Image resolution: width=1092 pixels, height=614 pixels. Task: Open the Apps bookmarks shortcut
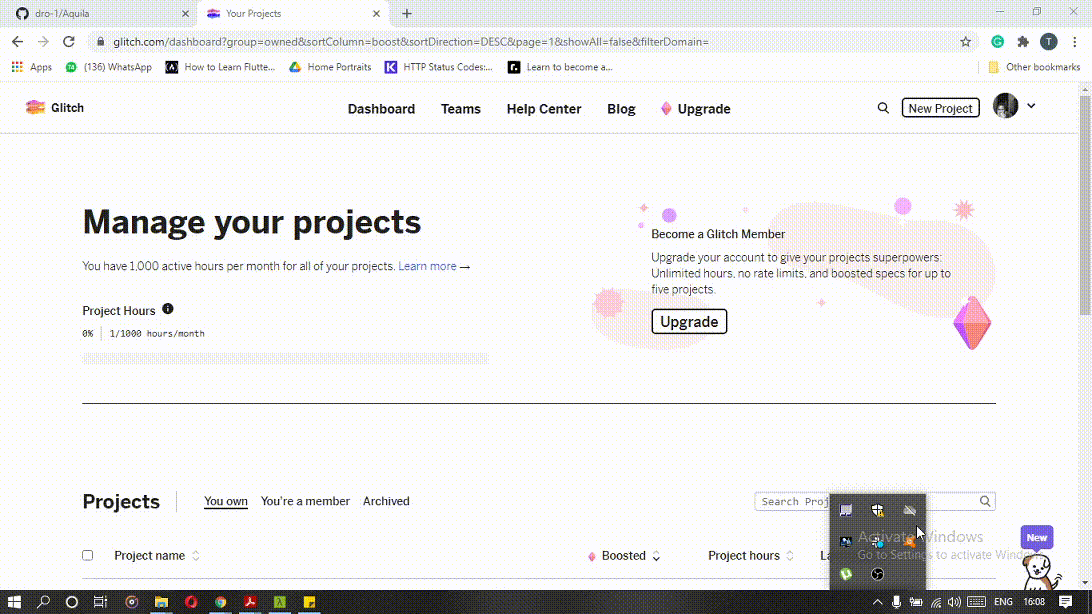click(x=32, y=67)
